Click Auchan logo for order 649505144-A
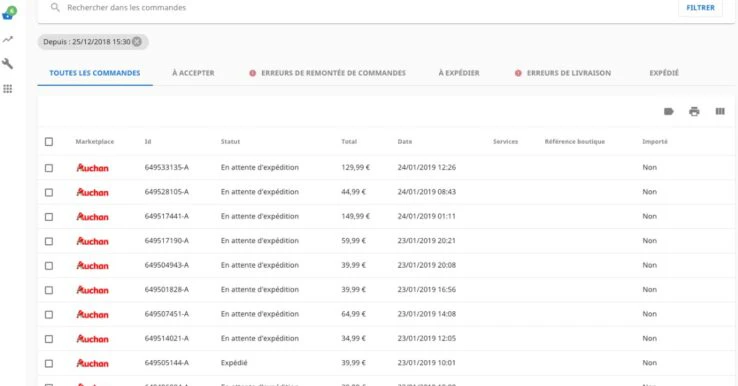This screenshot has width=738, height=386. pos(92,363)
